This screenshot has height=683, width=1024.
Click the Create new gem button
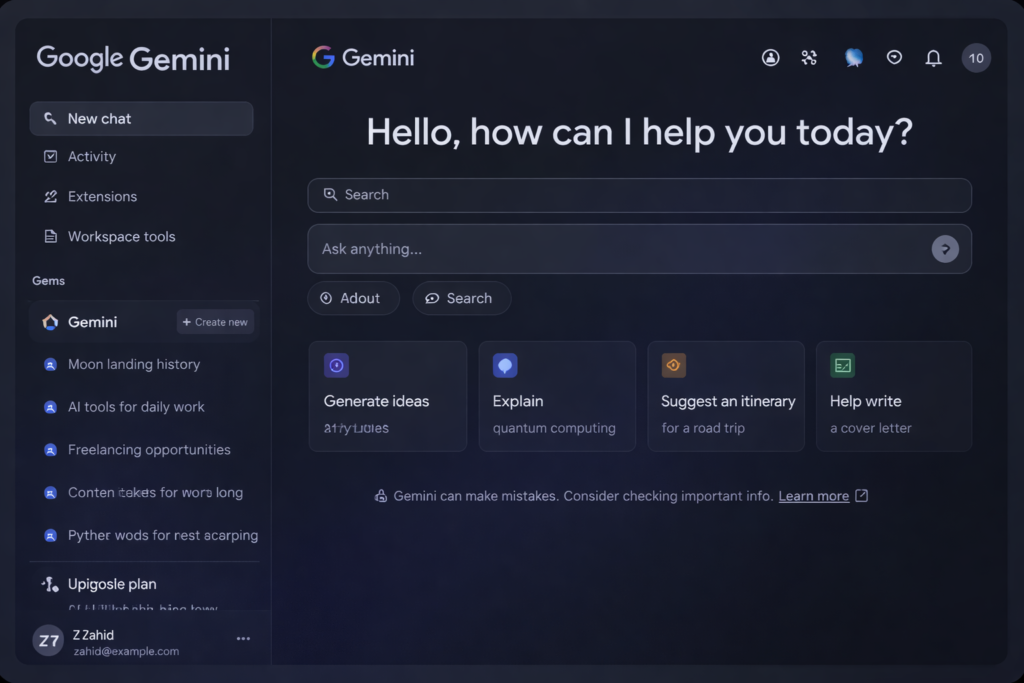215,322
